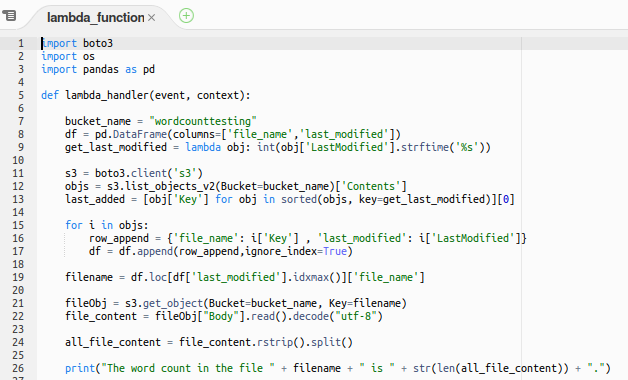Close the lambda_function tab
The height and width of the screenshot is (380, 628).
pos(151,18)
